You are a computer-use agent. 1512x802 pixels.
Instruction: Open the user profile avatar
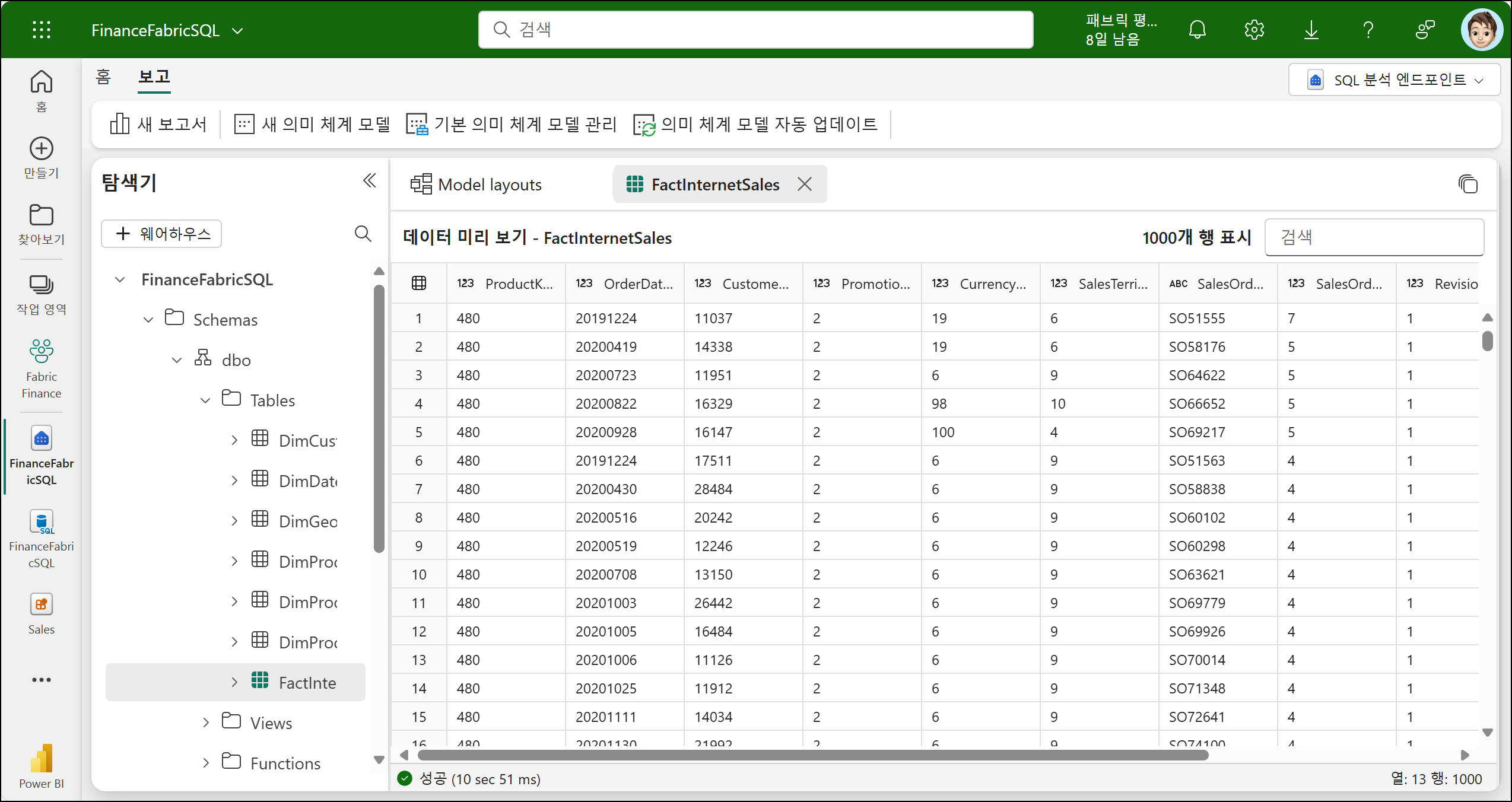pos(1482,30)
